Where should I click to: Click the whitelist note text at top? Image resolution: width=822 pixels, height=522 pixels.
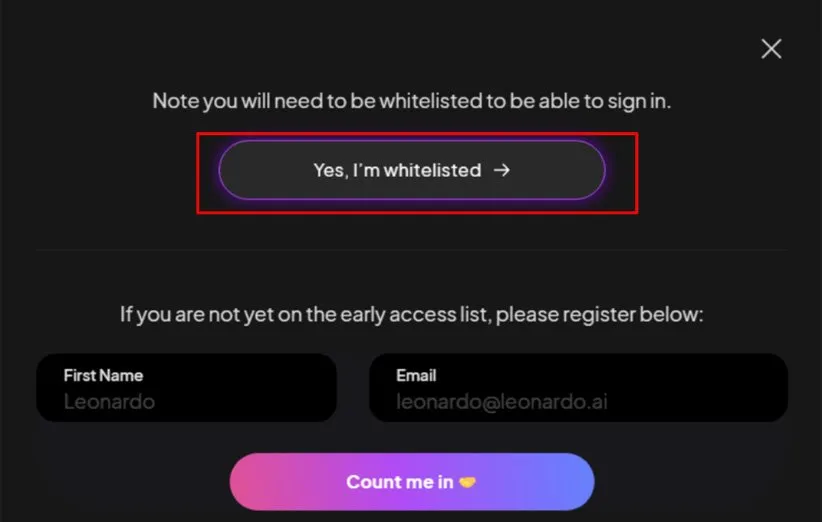click(411, 101)
